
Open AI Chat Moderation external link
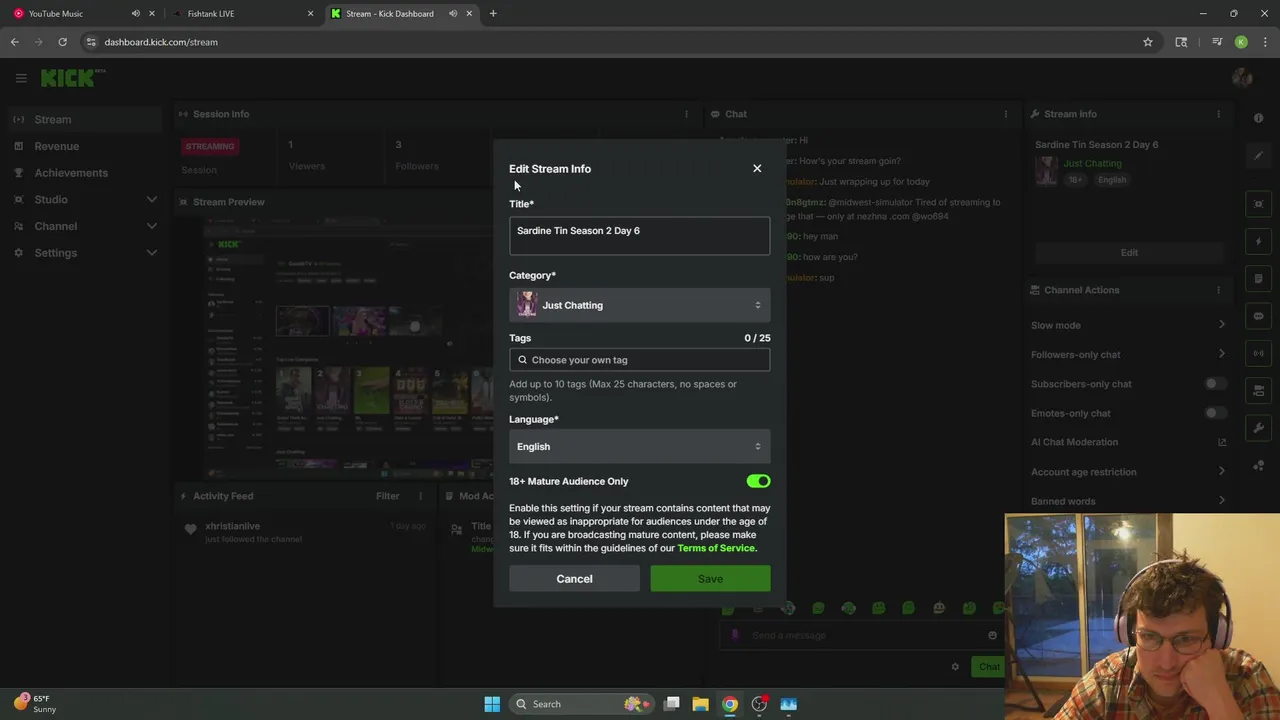coord(1221,442)
